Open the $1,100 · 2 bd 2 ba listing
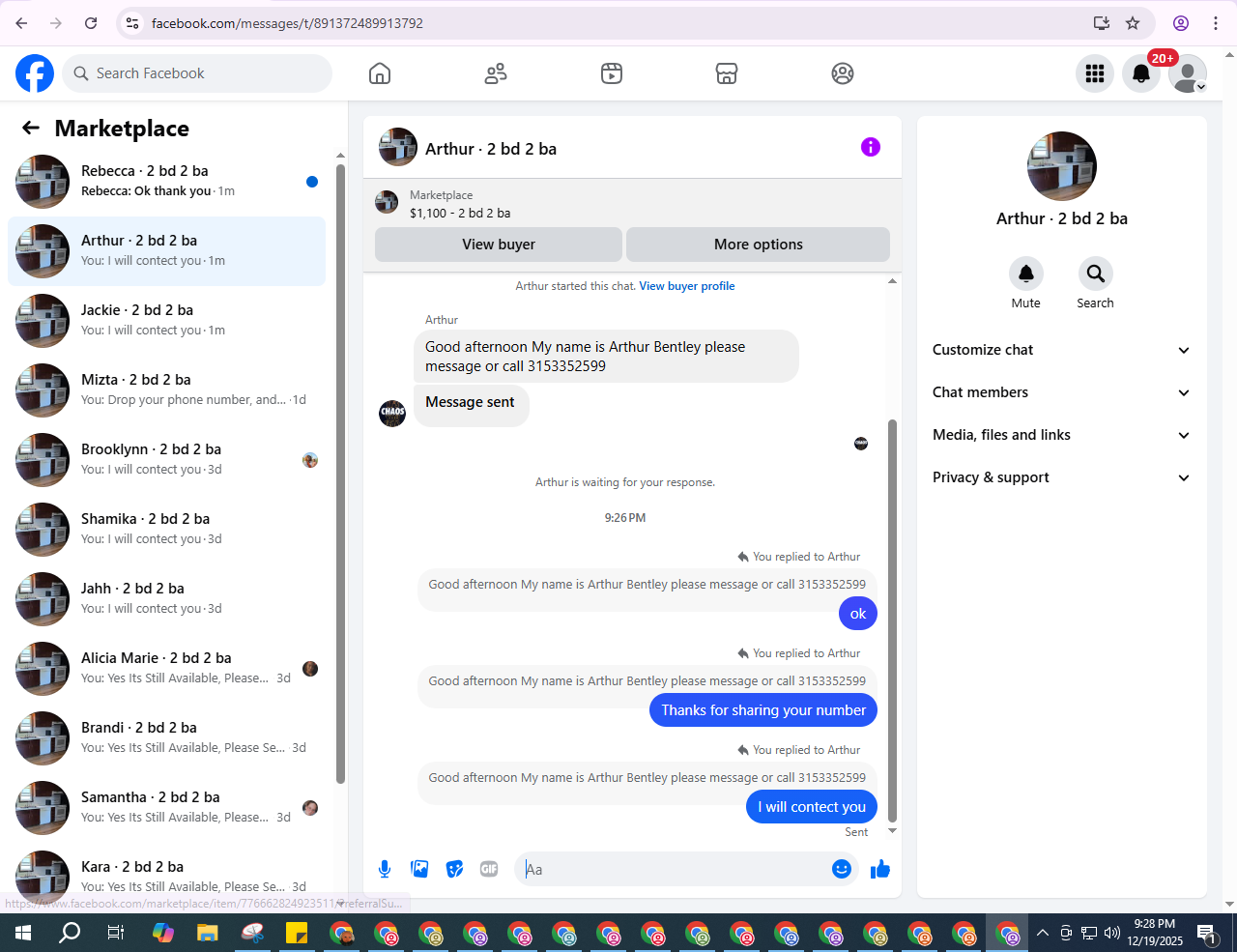Screen dimensions: 1237x952 point(460,213)
